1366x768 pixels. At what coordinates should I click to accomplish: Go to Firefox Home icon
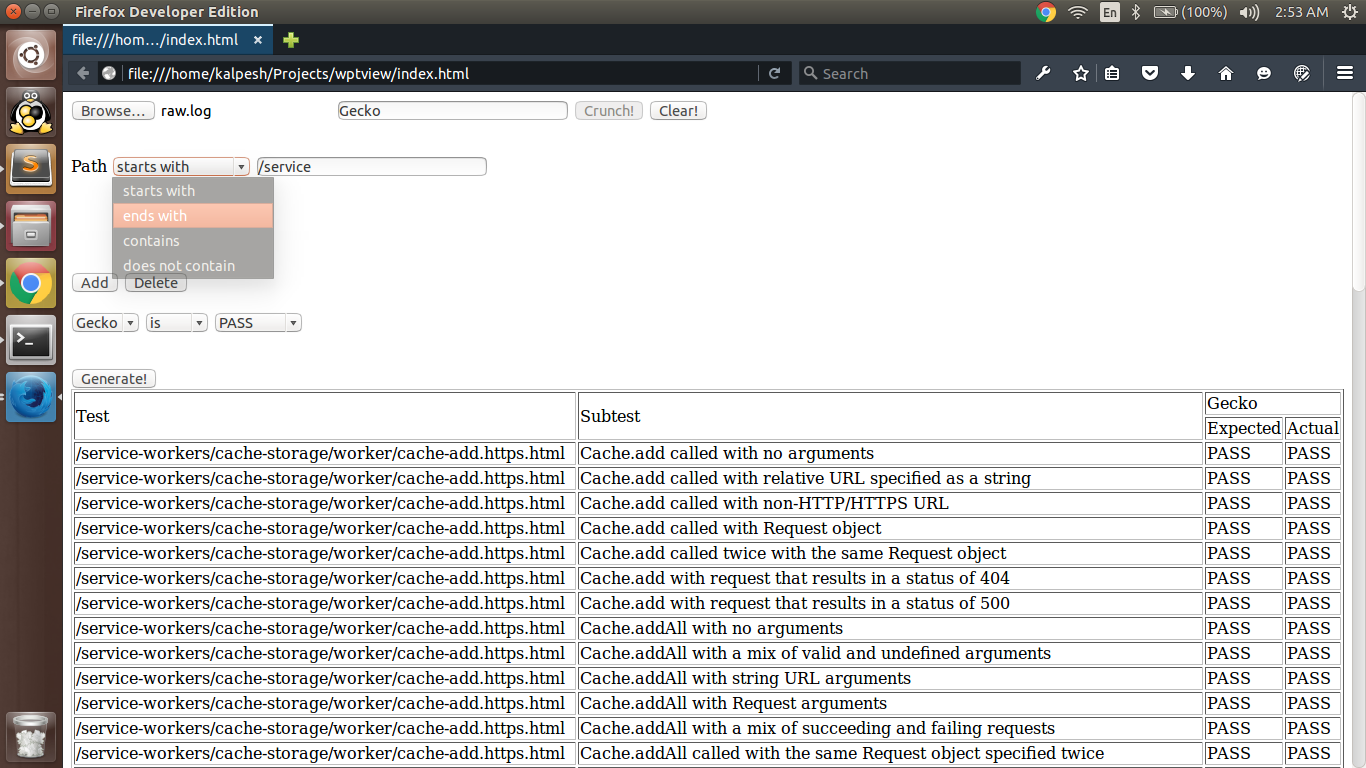[1226, 73]
